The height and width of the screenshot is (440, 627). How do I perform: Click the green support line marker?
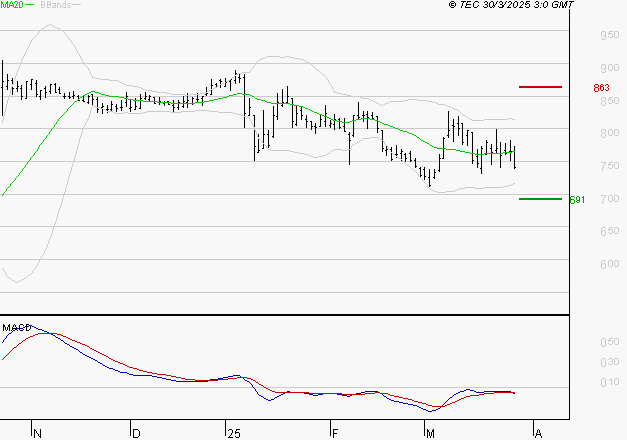coord(540,199)
